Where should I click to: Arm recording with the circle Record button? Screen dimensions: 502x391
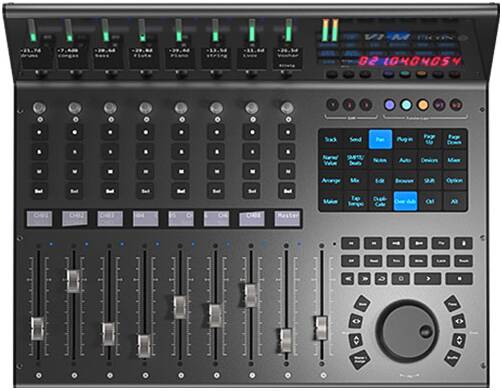click(x=401, y=278)
